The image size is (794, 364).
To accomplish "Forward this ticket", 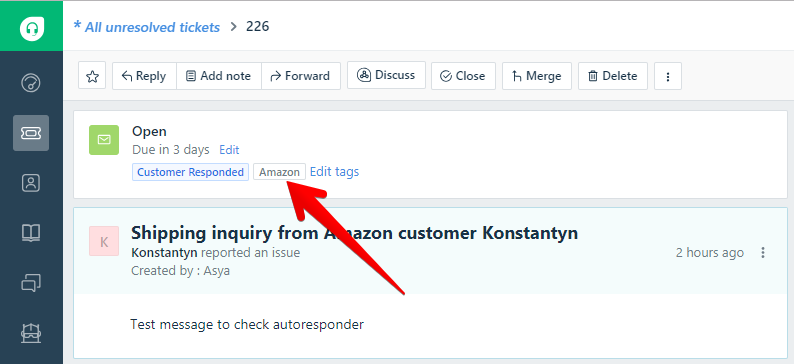I will (x=301, y=76).
